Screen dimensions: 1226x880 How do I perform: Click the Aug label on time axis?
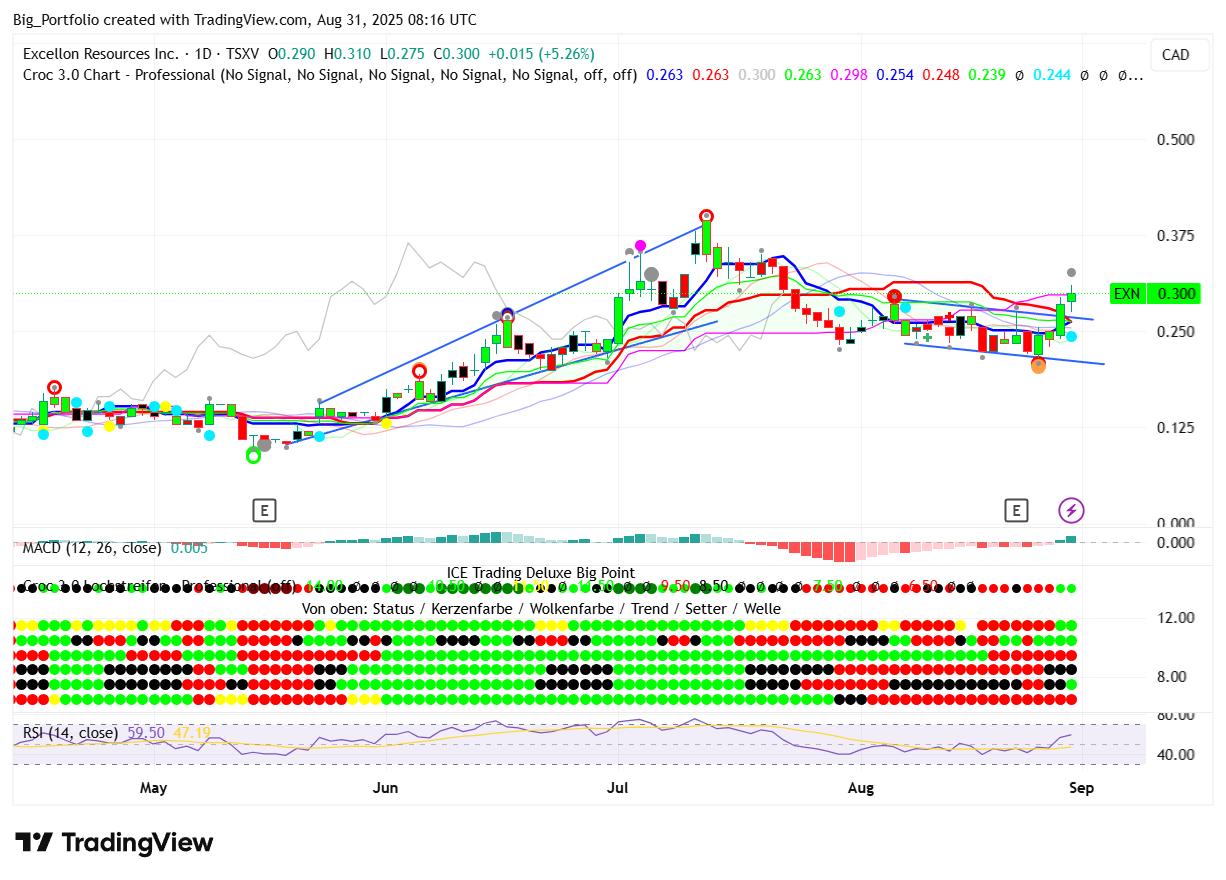pos(860,788)
